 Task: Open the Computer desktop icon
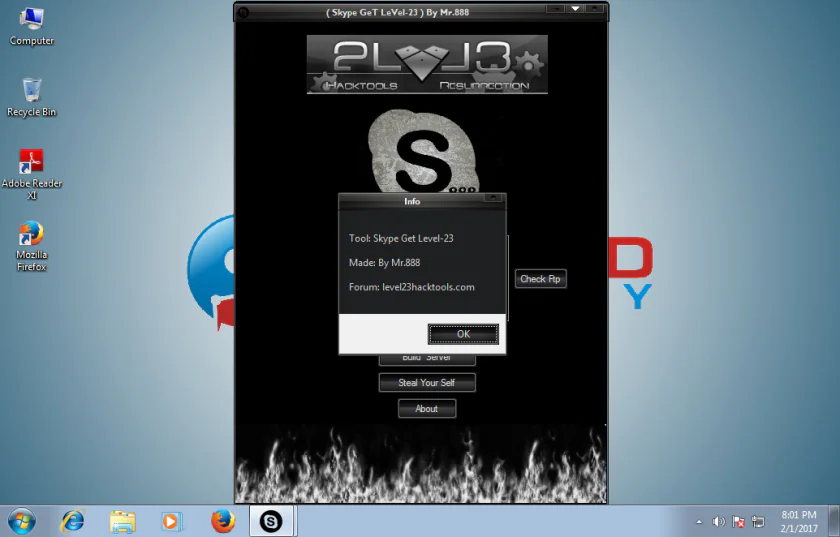point(32,27)
